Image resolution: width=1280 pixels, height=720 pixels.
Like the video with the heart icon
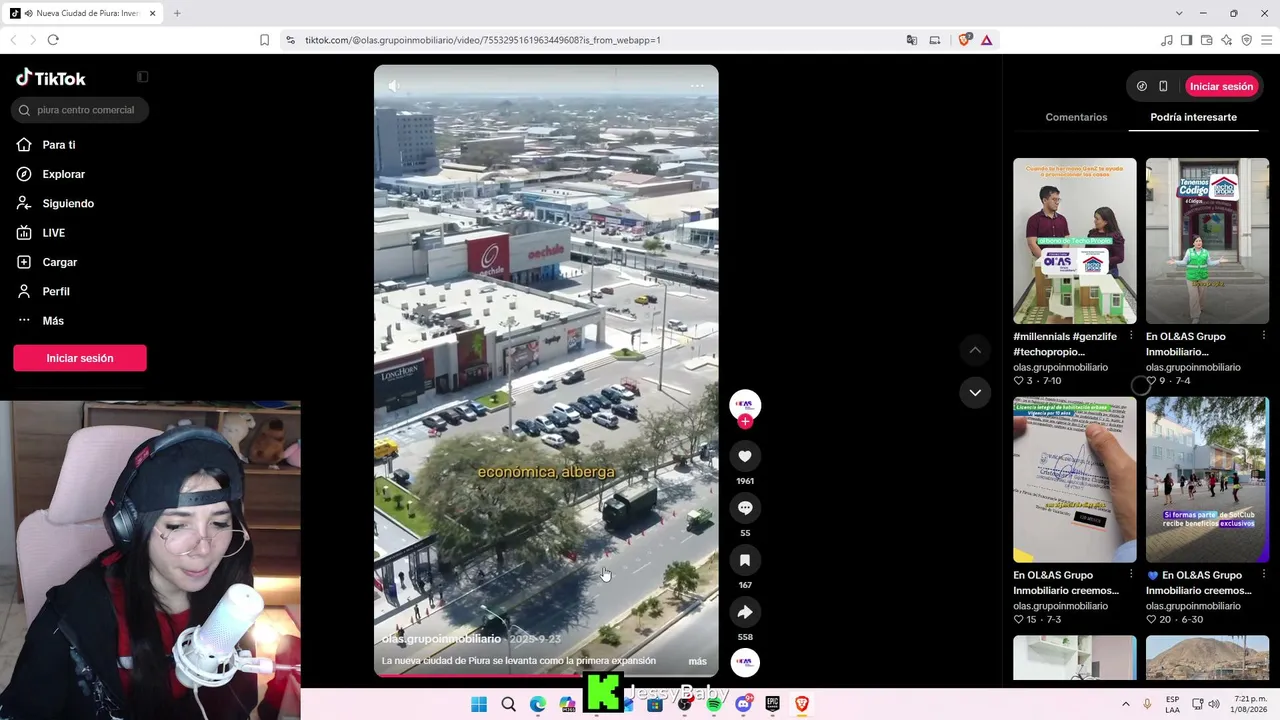click(745, 456)
